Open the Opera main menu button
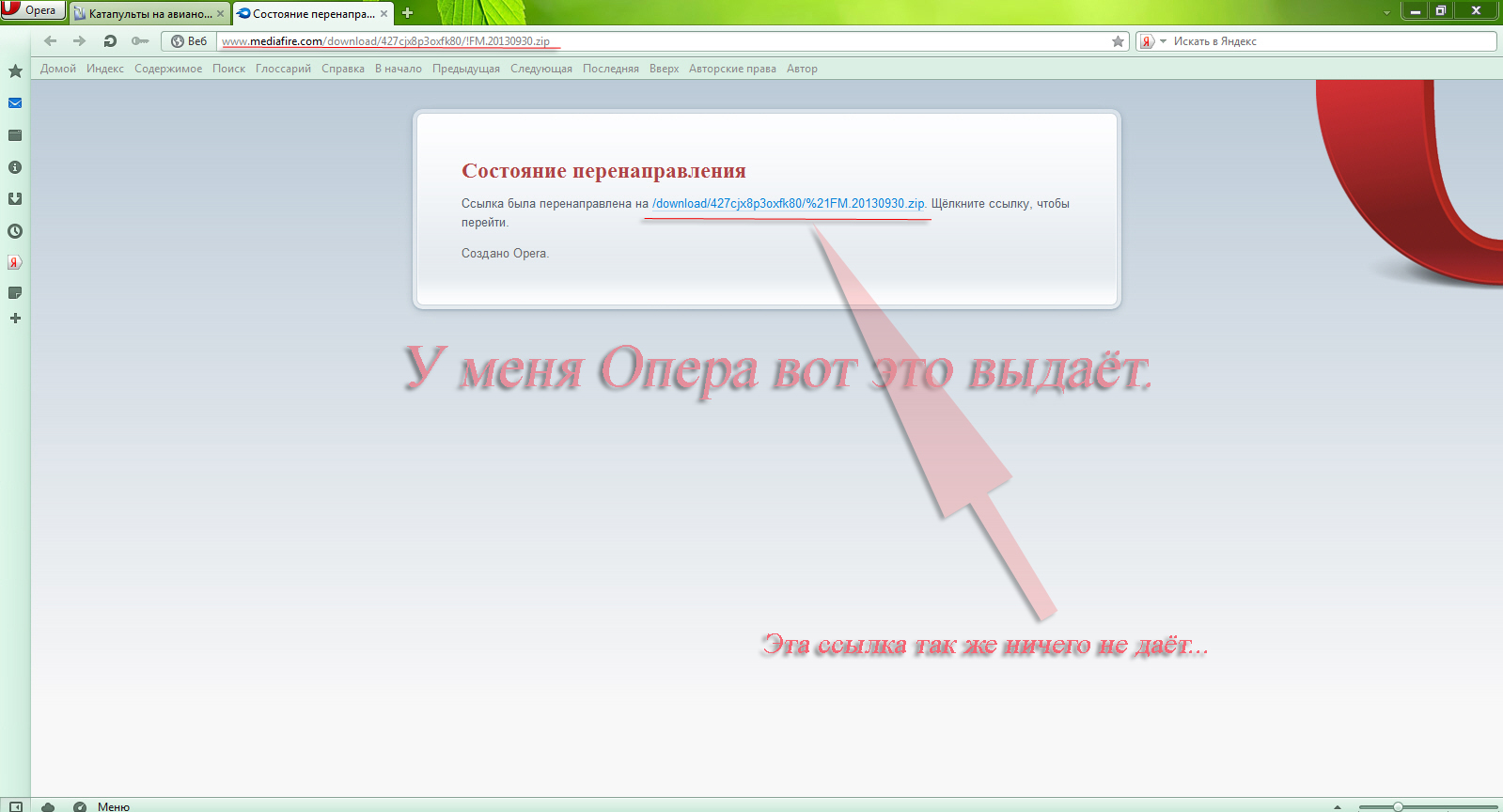This screenshot has width=1503, height=812. (x=33, y=10)
